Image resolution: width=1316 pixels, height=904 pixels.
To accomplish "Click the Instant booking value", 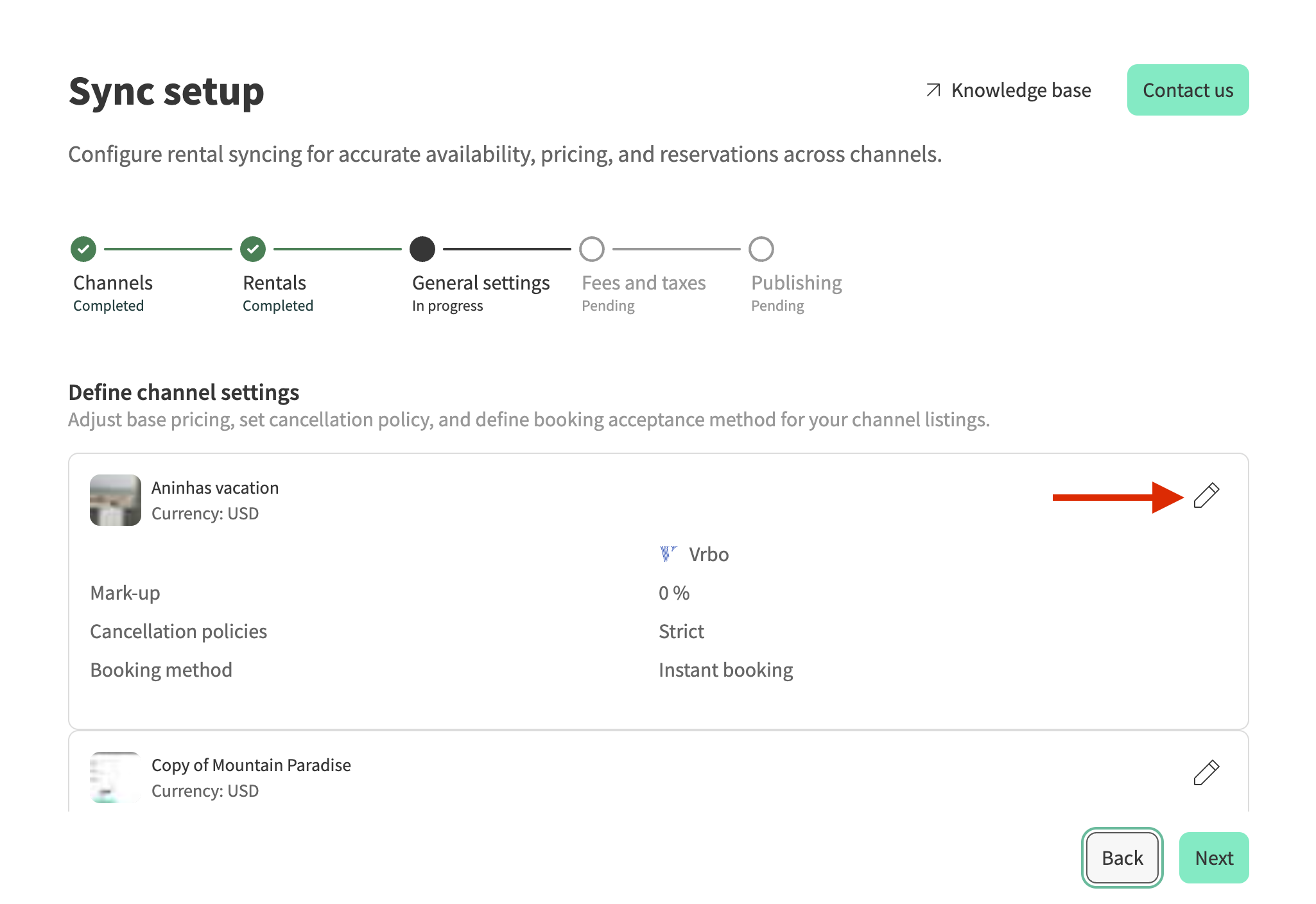I will tap(725, 670).
